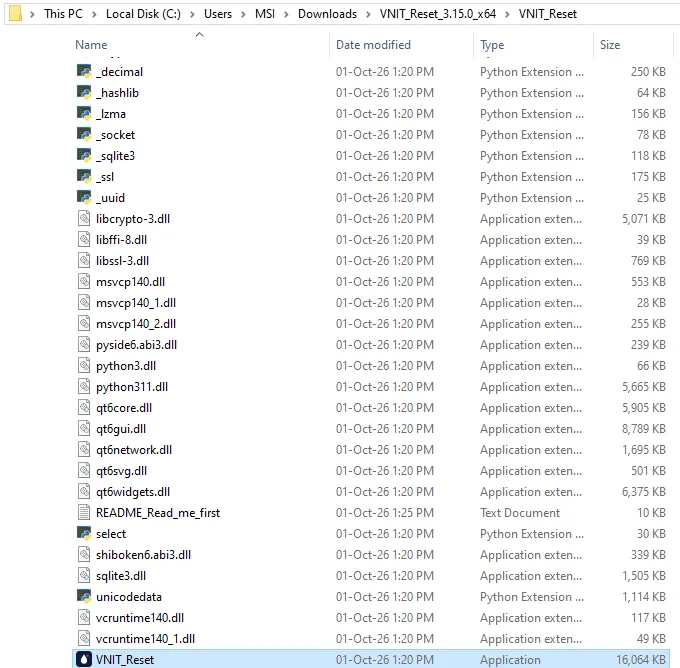Click the sort arrow above Name column
Viewport: 680px width, 668px height.
[x=199, y=35]
